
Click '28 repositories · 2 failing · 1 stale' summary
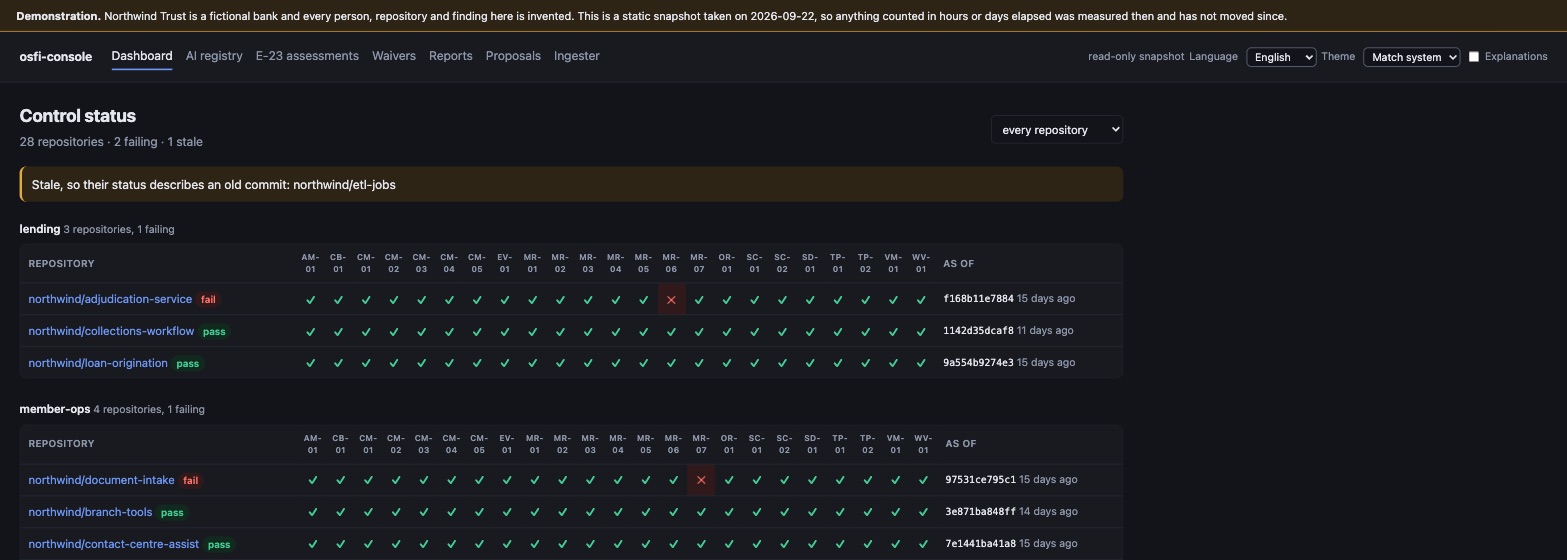coord(111,142)
